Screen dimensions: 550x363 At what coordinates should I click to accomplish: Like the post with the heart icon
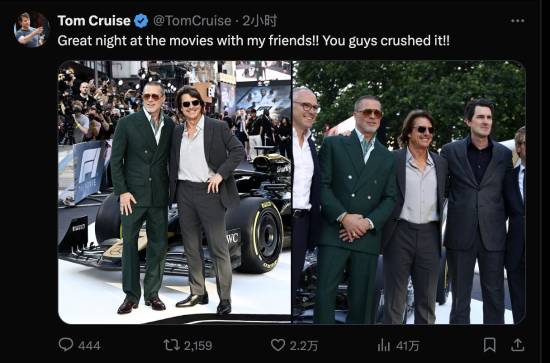(278, 345)
